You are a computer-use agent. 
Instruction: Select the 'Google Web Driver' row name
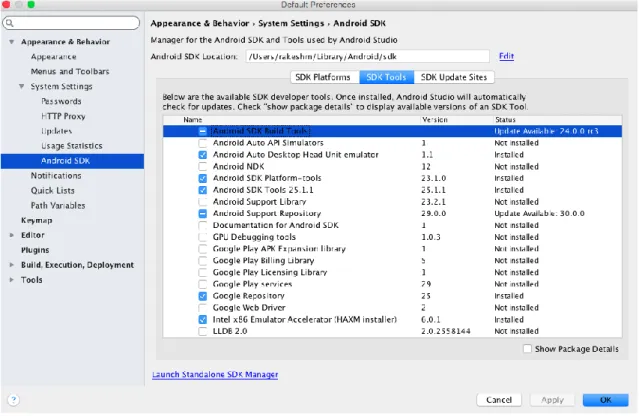(x=249, y=308)
